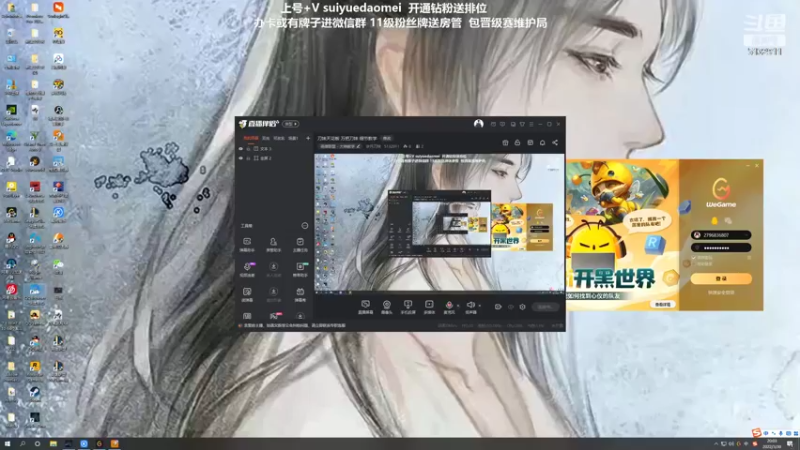Screen dimensions: 800x450
Task: Open taskbar search
Action: coord(22,444)
